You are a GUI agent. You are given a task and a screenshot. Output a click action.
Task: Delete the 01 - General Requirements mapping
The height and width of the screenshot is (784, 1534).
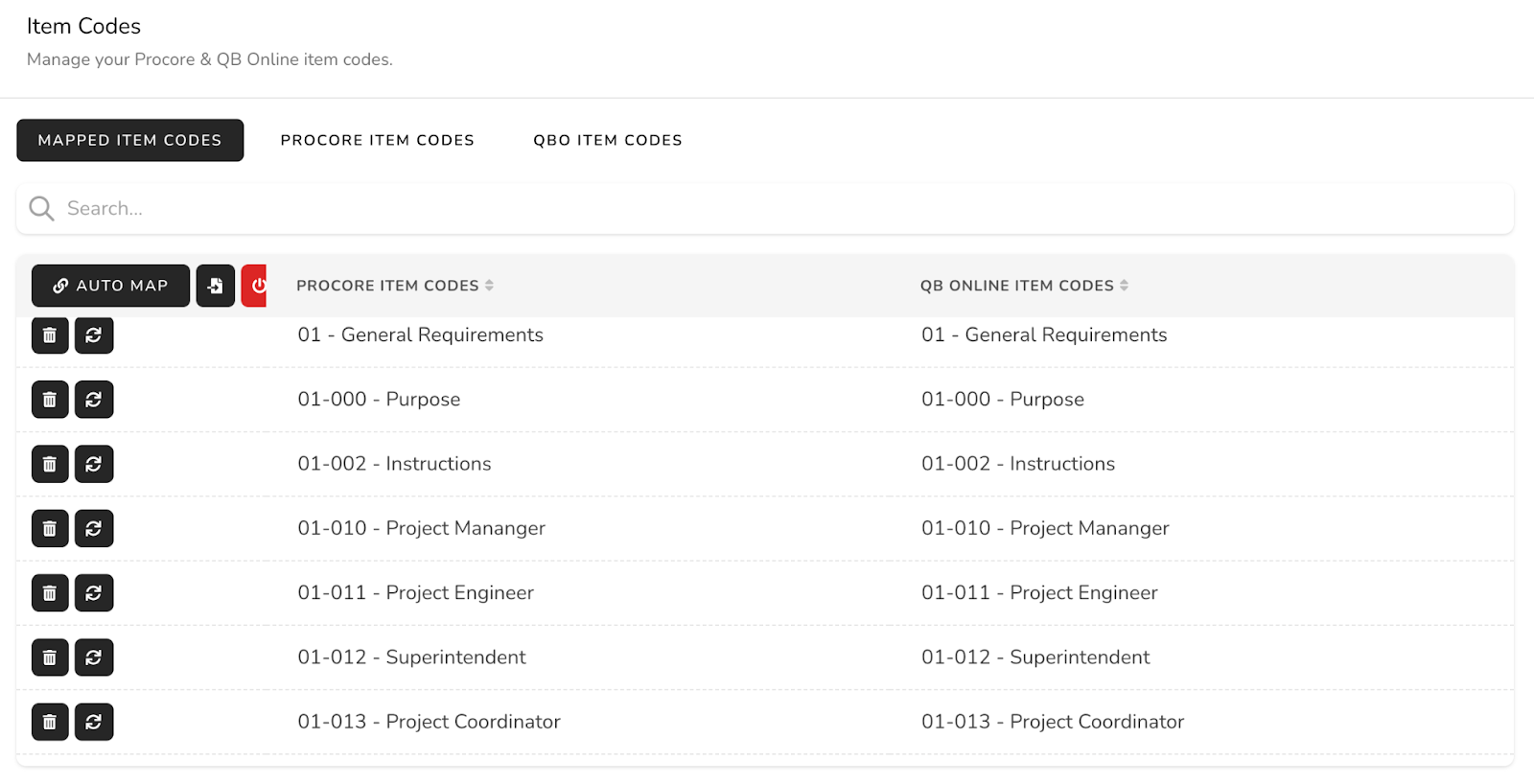click(x=50, y=335)
